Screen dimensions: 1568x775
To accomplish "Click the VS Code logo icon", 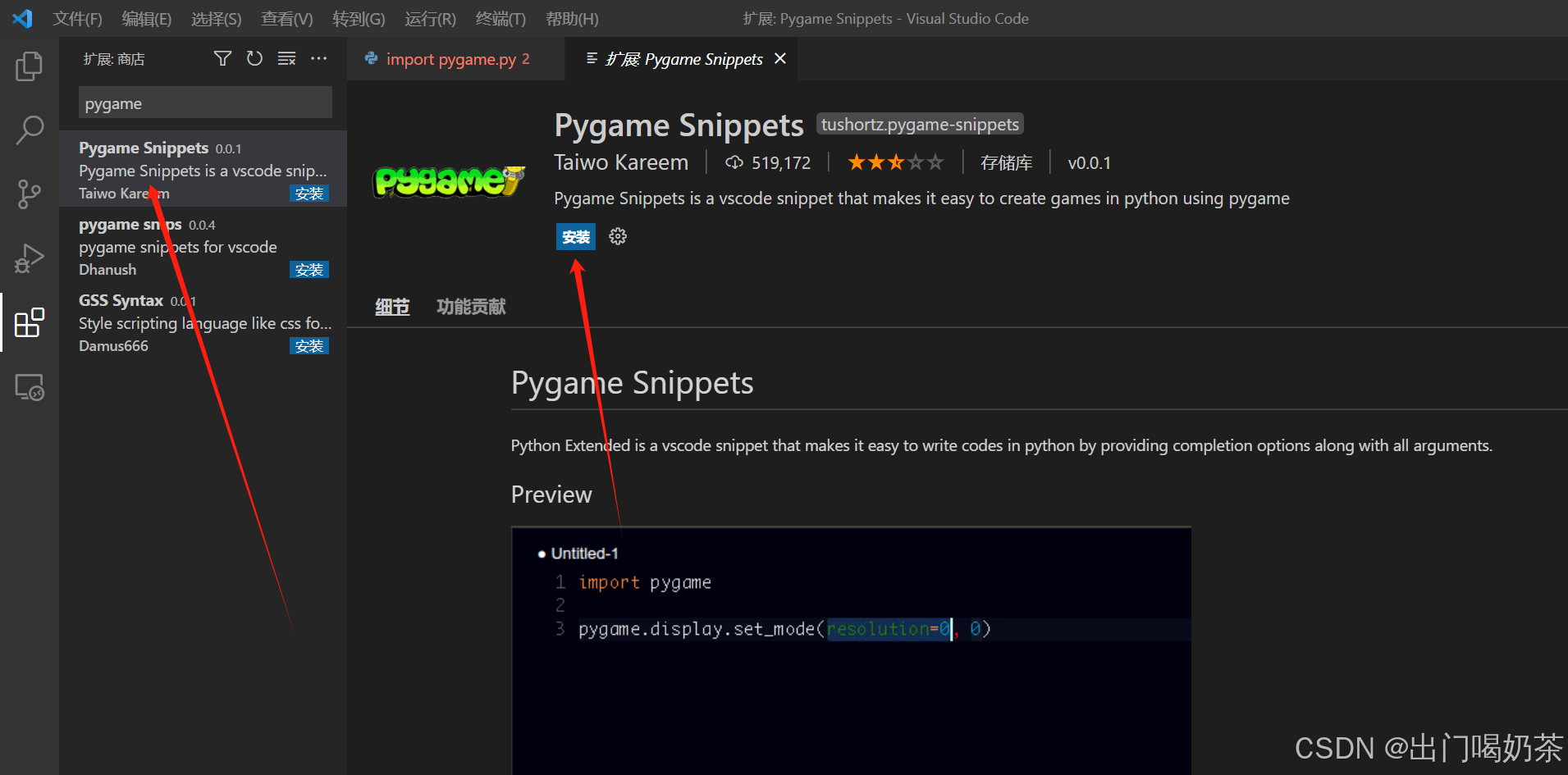I will pyautogui.click(x=22, y=18).
